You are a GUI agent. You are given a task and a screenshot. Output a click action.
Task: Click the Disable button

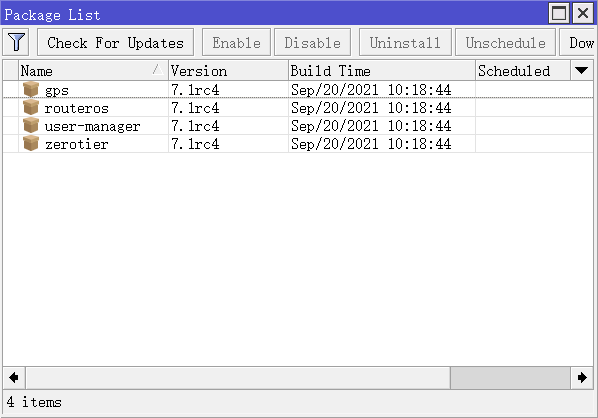coord(312,42)
